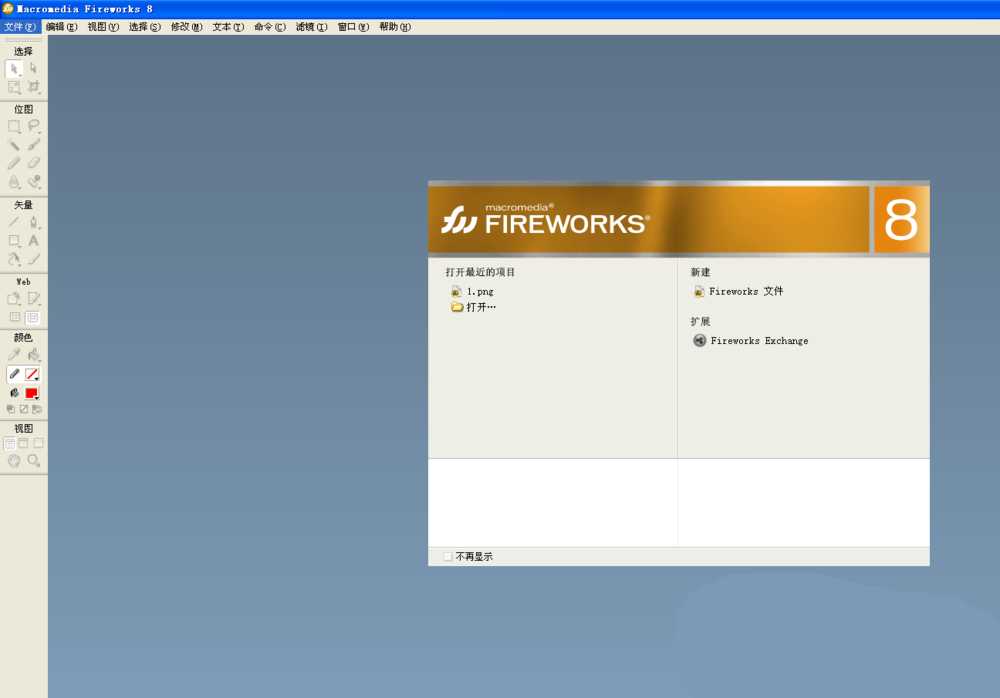The width and height of the screenshot is (1000, 698).
Task: Select the Text tool
Action: click(x=33, y=240)
